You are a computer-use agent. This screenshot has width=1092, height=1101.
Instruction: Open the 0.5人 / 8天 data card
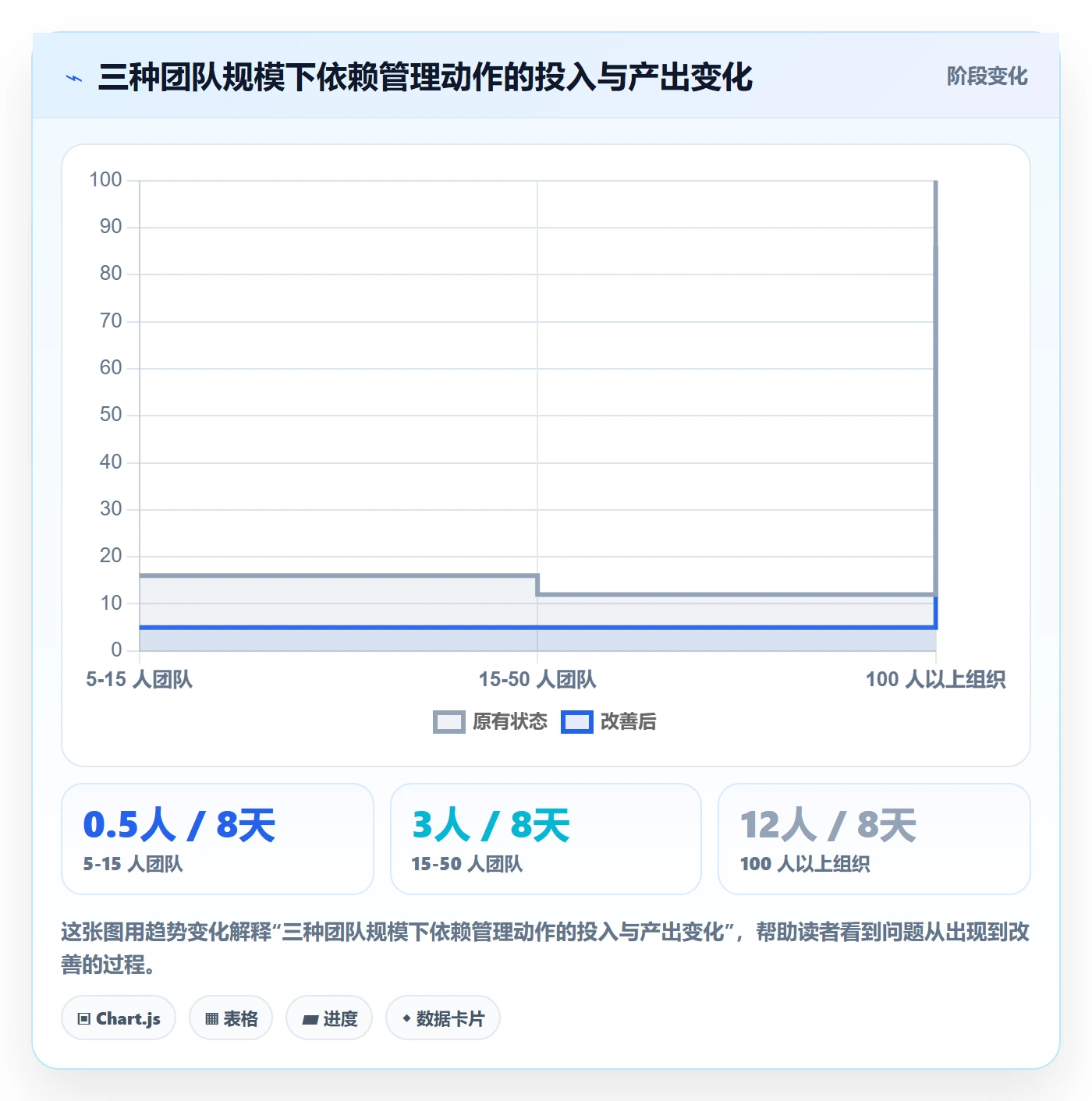[x=218, y=839]
